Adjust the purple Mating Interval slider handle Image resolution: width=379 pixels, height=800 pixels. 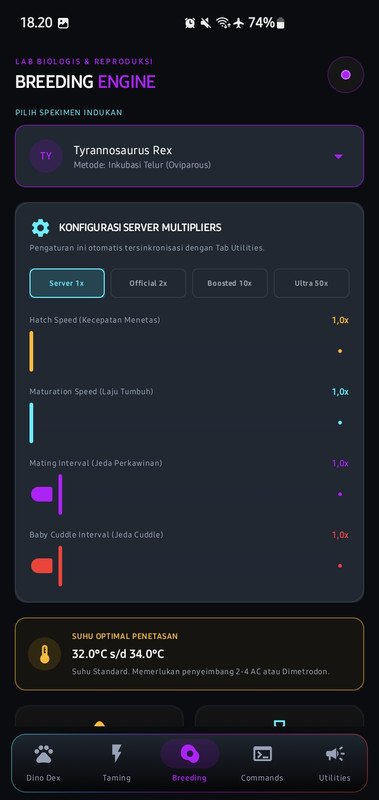[60, 494]
